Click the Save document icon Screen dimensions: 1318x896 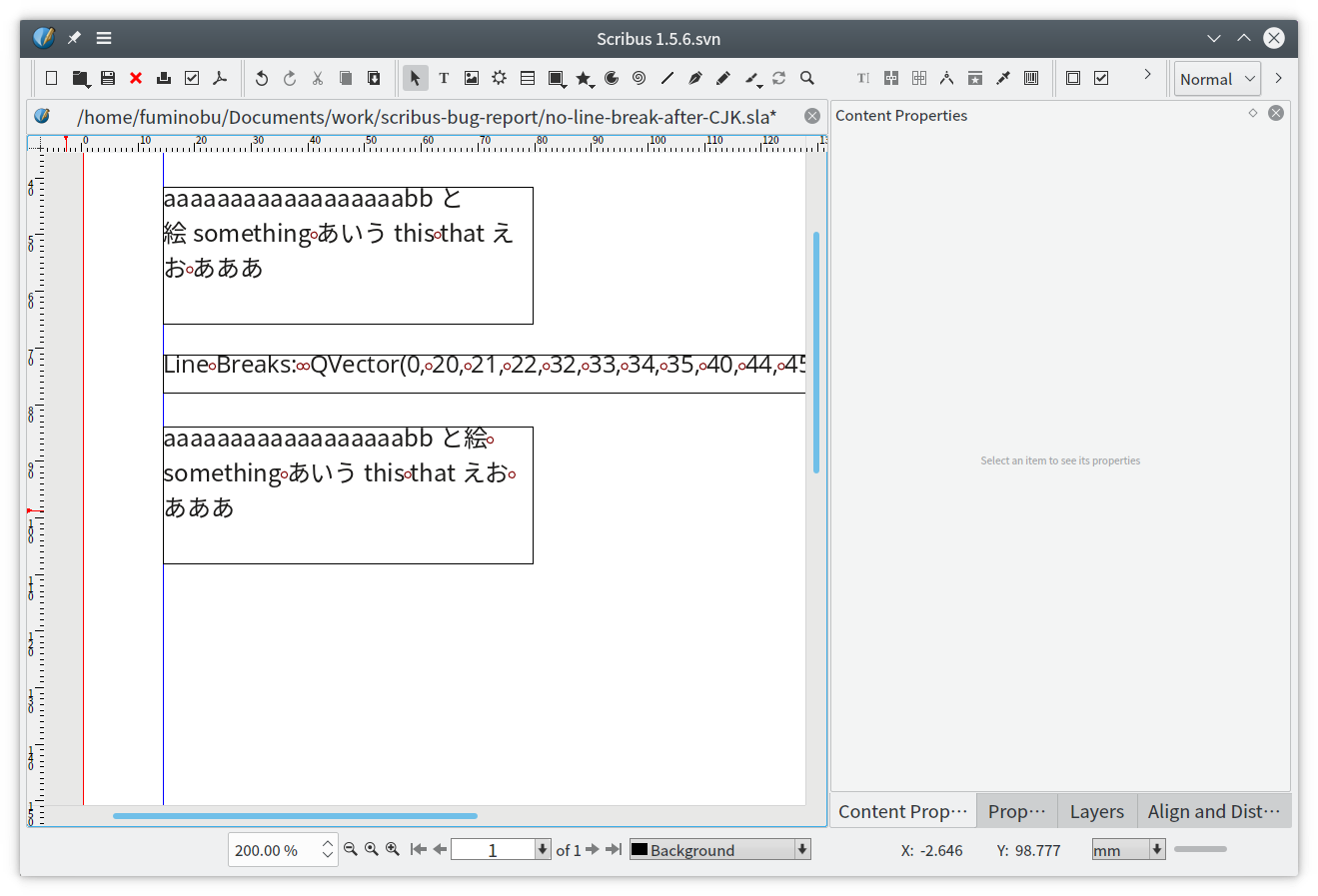coord(108,78)
